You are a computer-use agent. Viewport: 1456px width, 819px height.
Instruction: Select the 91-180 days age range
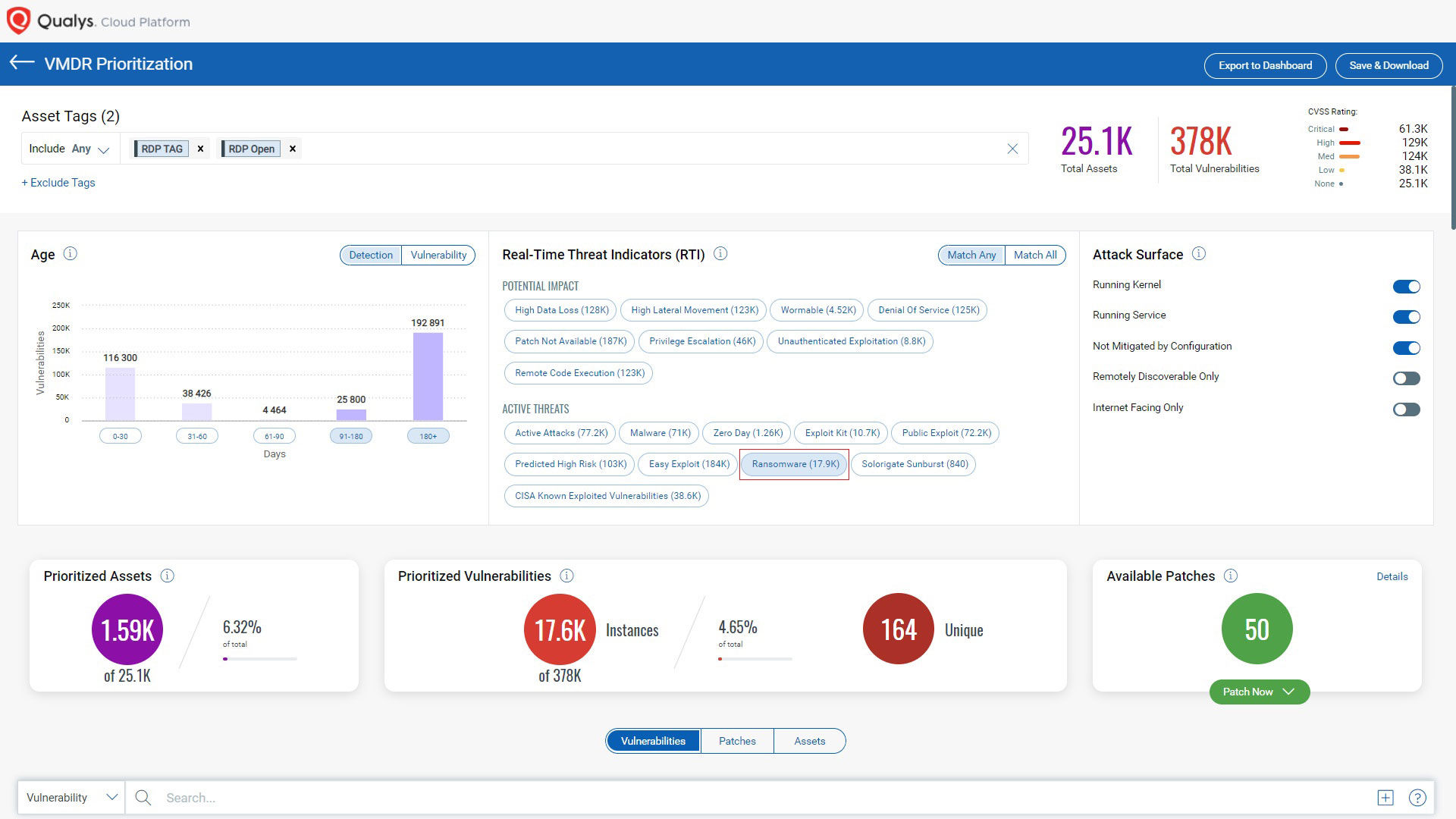351,436
